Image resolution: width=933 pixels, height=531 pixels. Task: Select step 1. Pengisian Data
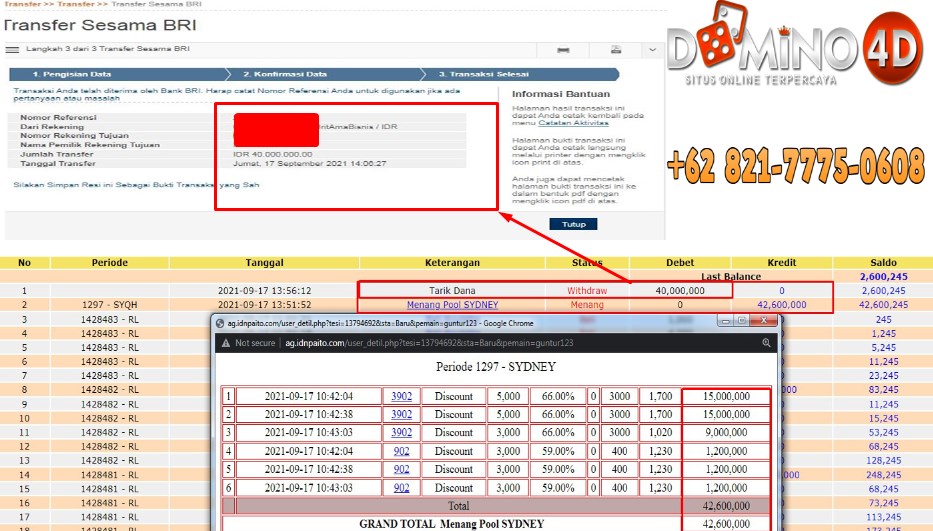(x=71, y=74)
